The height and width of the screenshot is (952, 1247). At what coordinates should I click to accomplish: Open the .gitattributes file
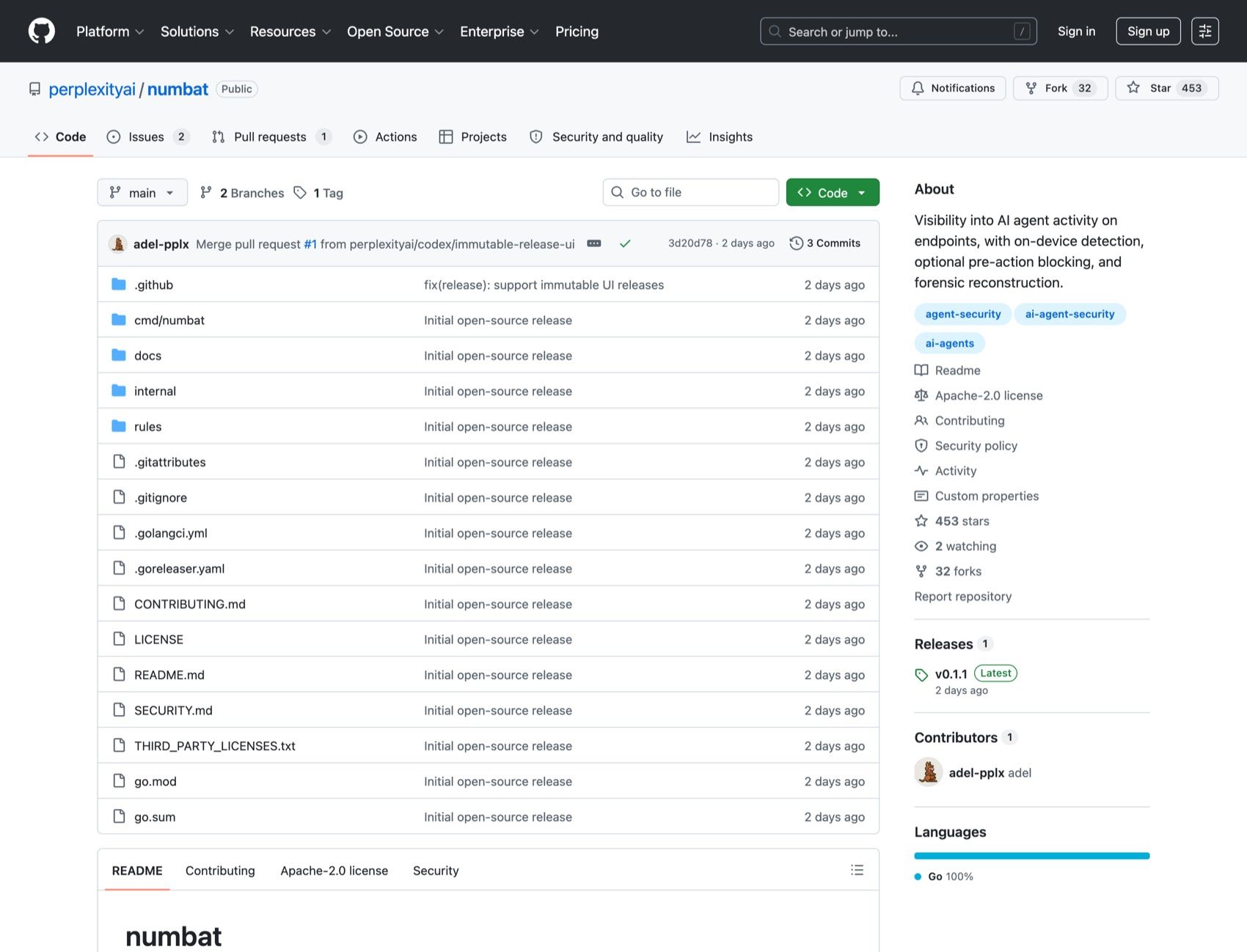click(x=170, y=462)
